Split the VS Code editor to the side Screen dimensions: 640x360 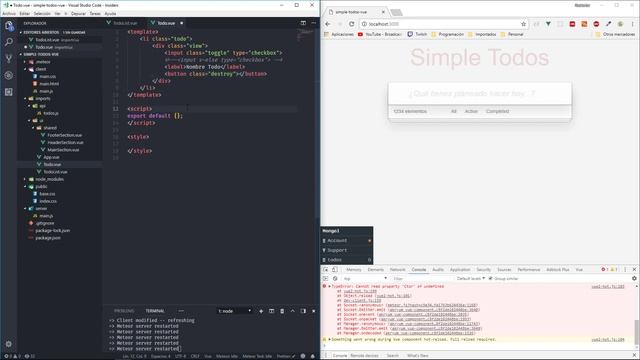(x=303, y=23)
